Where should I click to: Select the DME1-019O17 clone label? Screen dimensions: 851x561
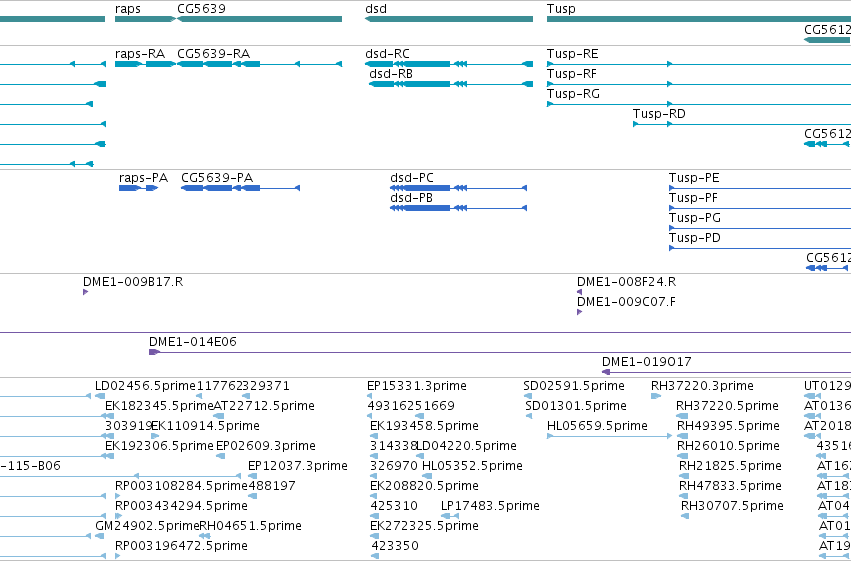647,362
